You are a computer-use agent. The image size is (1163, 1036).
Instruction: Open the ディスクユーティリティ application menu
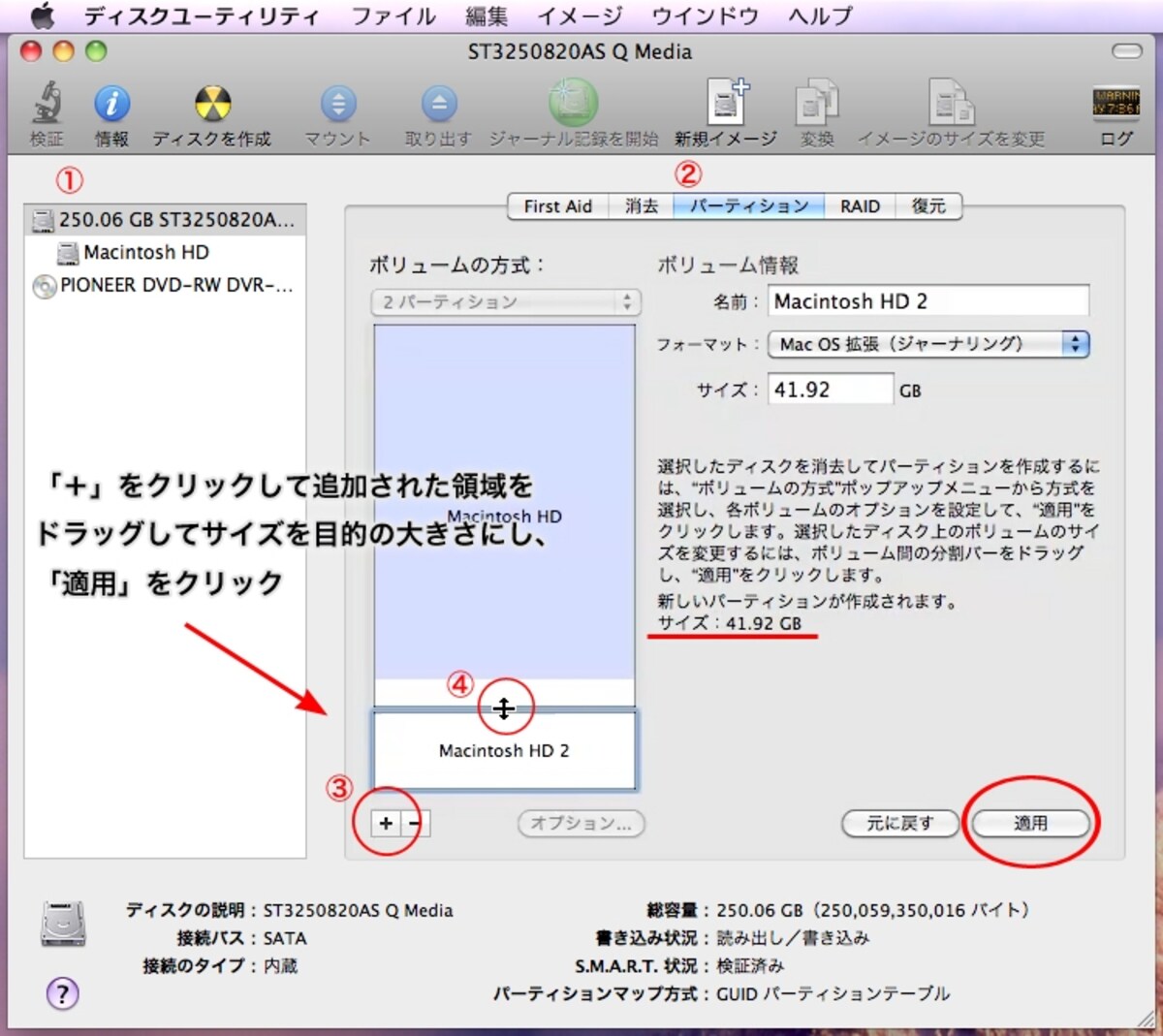tap(202, 16)
